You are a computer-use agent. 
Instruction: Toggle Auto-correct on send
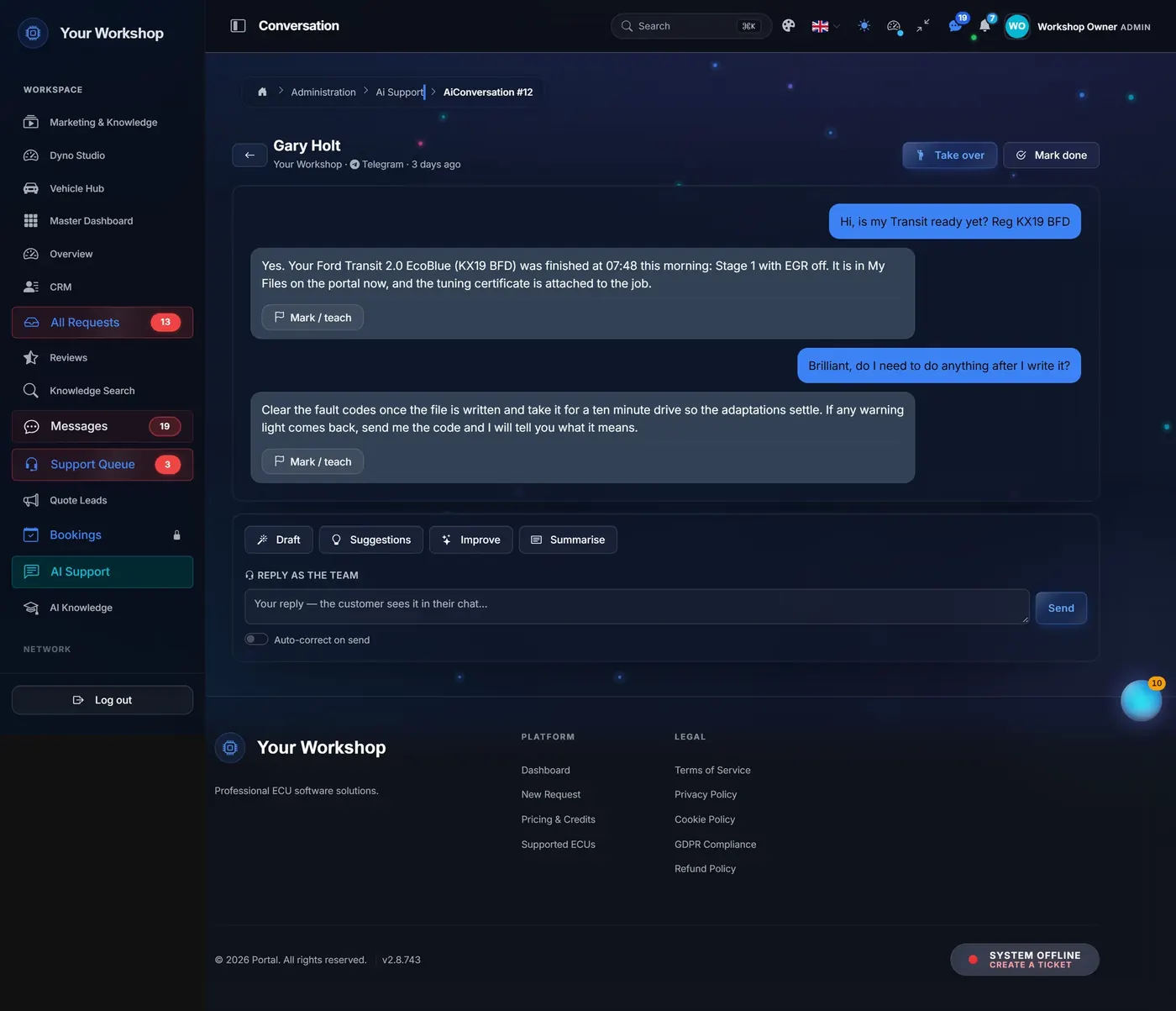coord(256,640)
